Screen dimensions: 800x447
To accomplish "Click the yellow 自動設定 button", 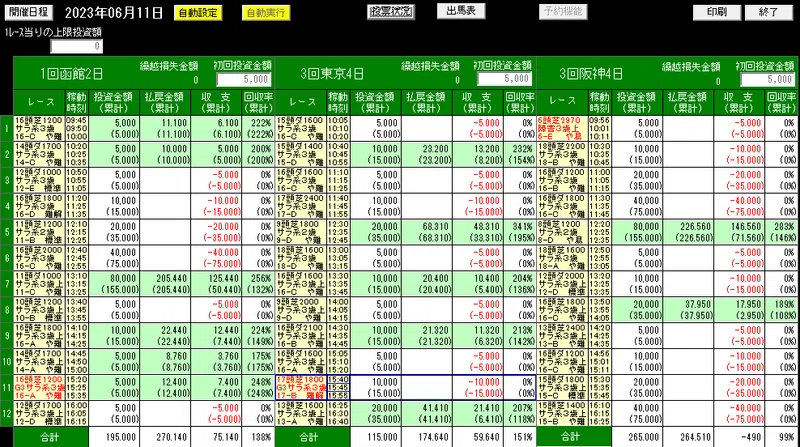I will pyautogui.click(x=198, y=13).
